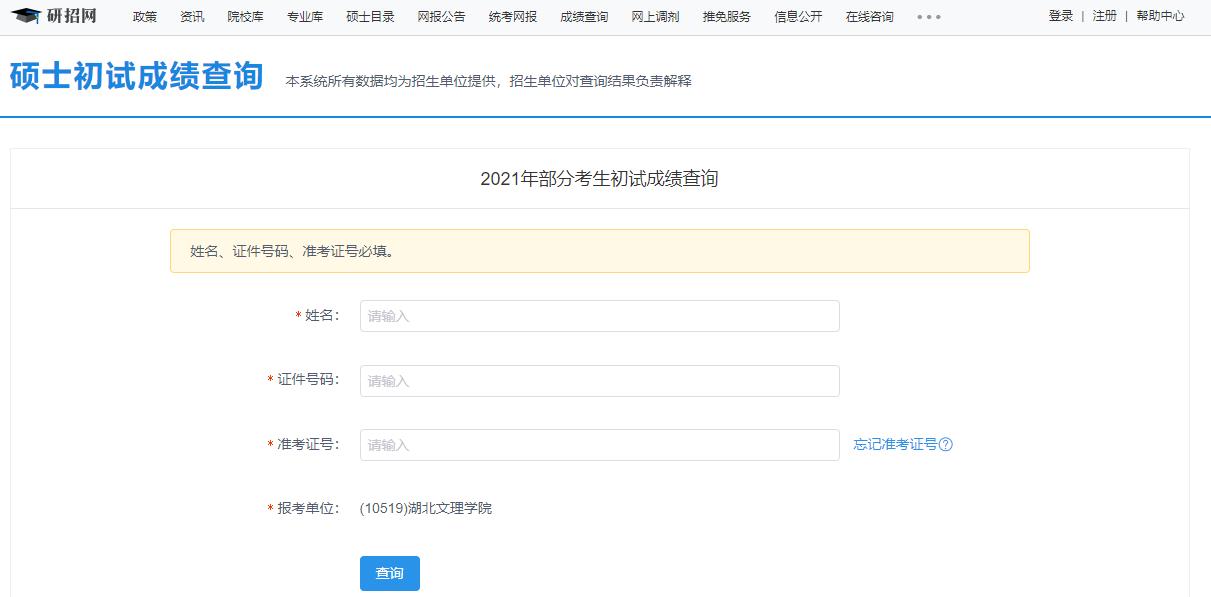Browse the 院校库 section

245,16
